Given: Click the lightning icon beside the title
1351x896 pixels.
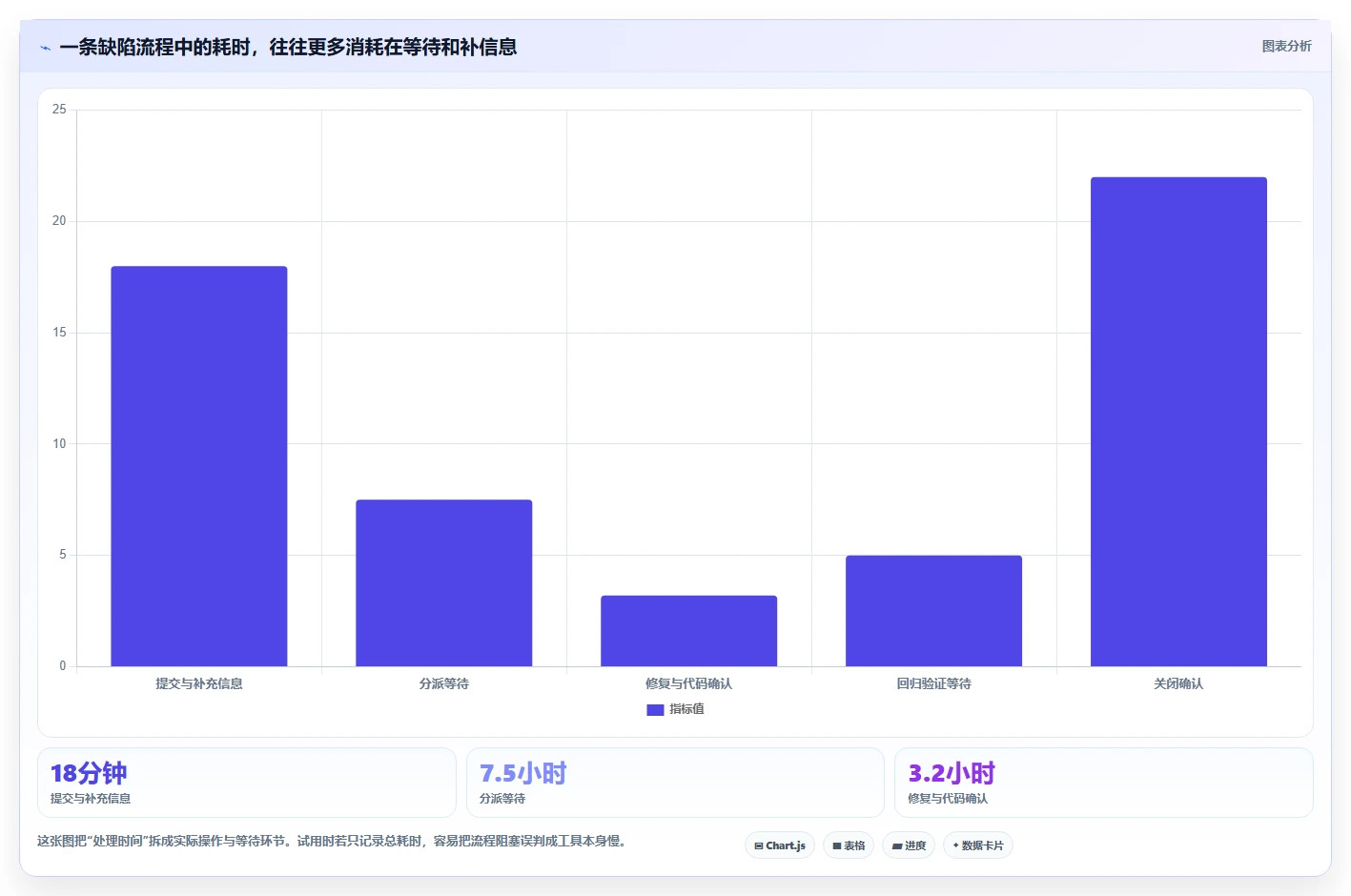Looking at the screenshot, I should pos(45,48).
